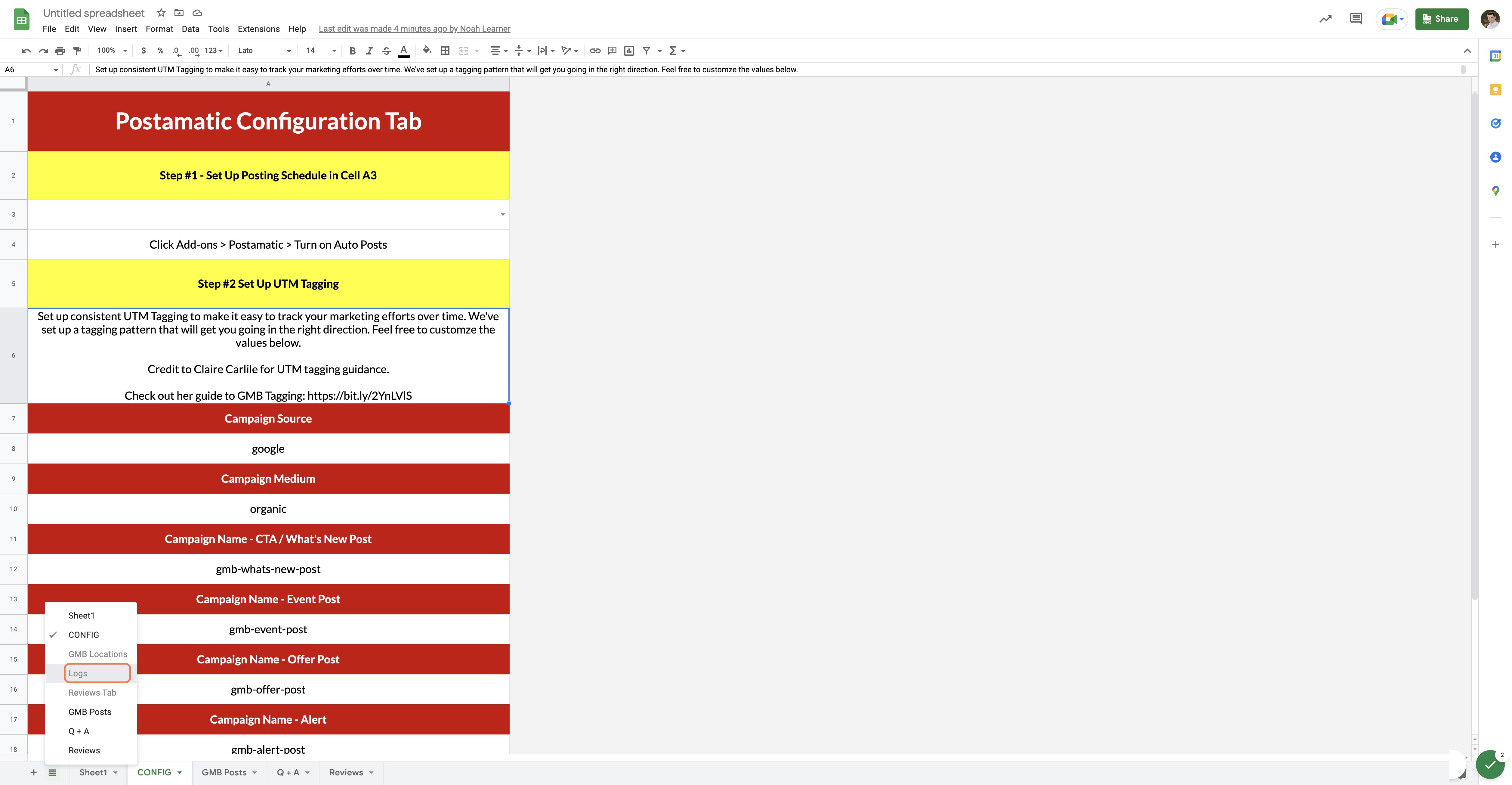The width and height of the screenshot is (1512, 785).
Task: Star the Untitled spreadsheet
Action: click(161, 13)
